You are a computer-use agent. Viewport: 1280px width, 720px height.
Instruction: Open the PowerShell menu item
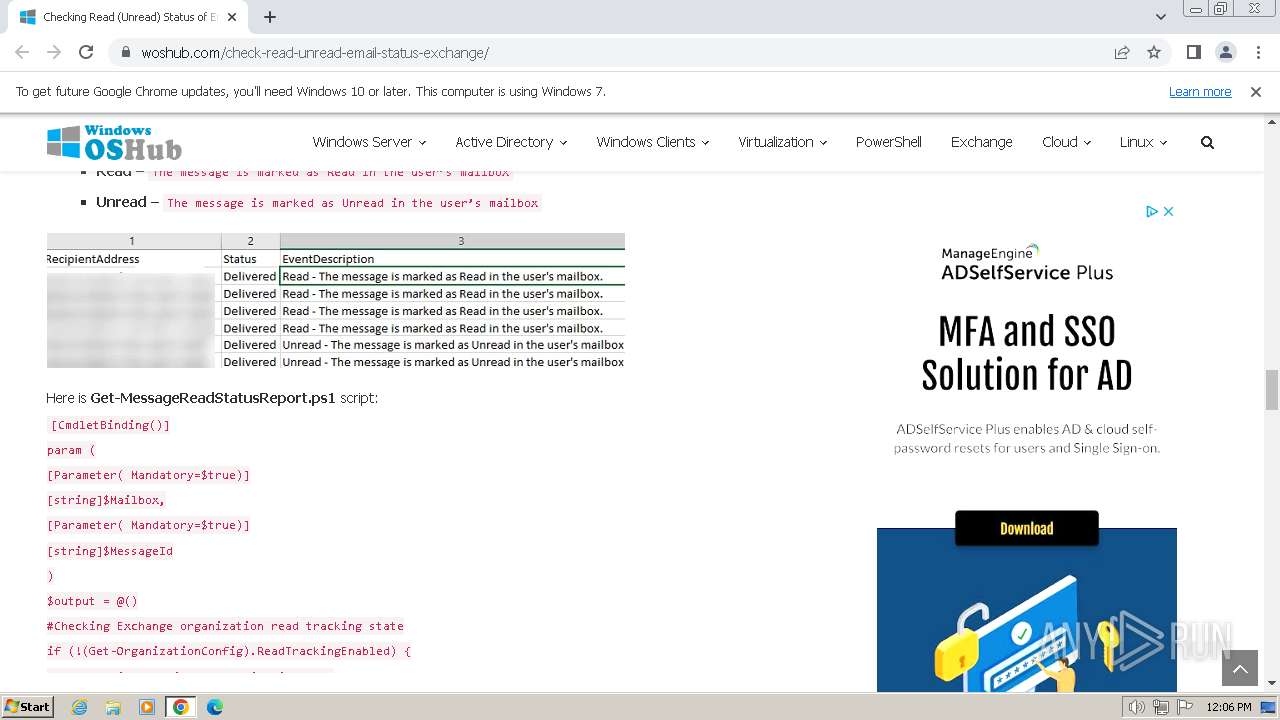[x=888, y=142]
